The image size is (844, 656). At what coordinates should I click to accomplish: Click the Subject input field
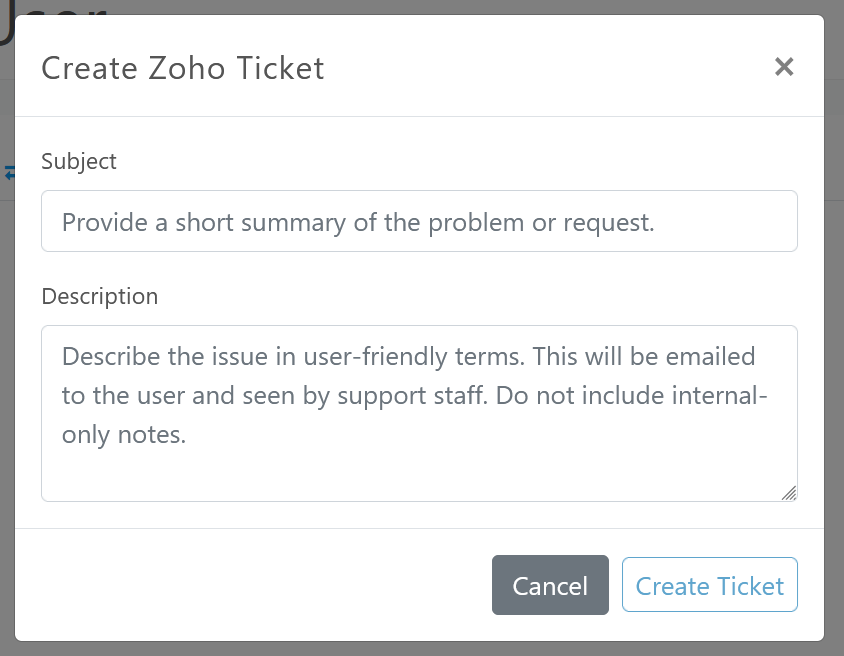[x=419, y=221]
